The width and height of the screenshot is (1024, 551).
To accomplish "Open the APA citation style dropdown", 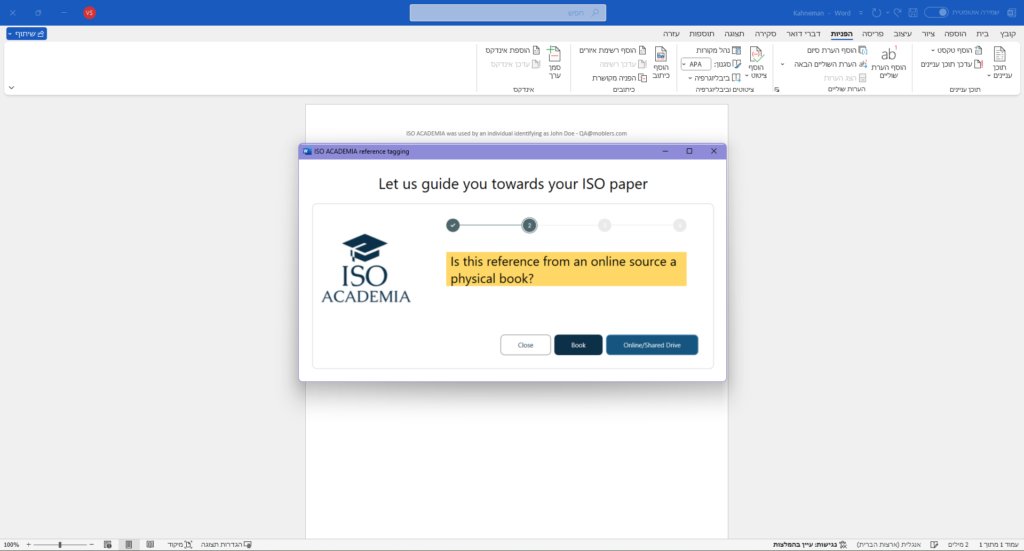I will click(696, 64).
